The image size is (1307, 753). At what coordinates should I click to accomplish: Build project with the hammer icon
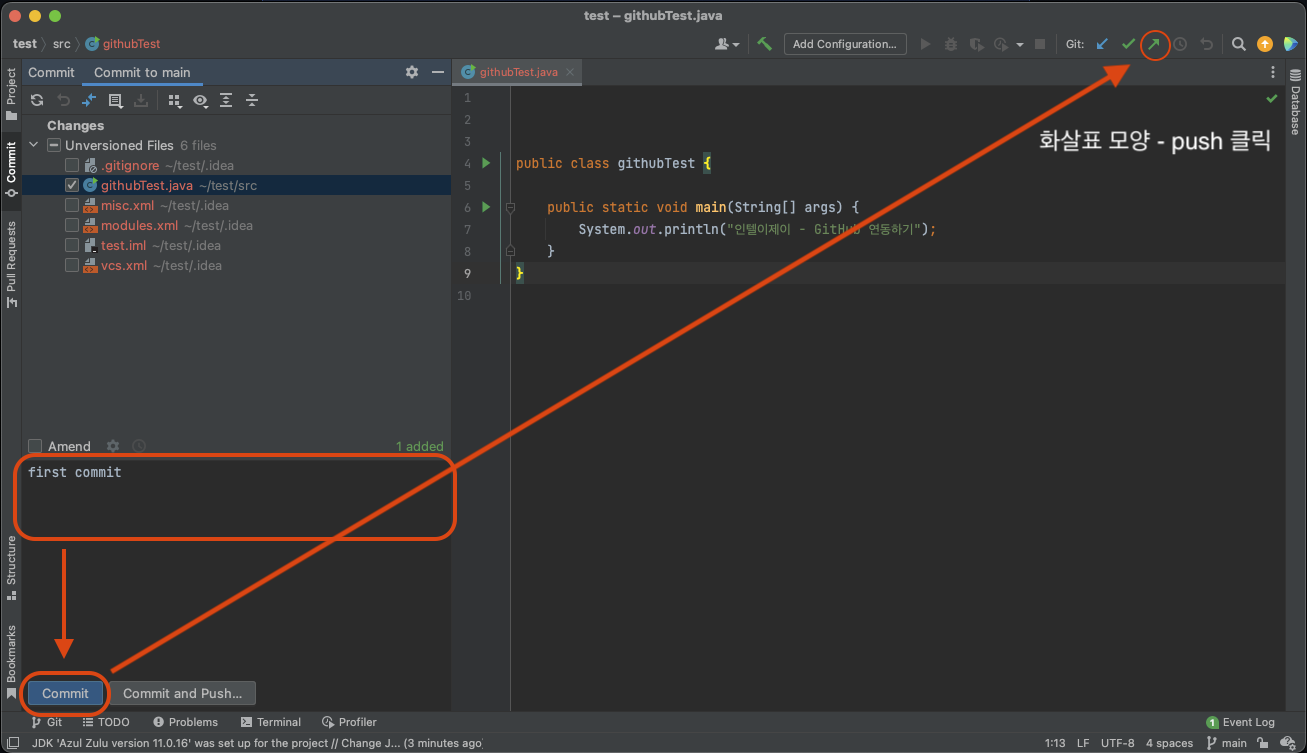pyautogui.click(x=765, y=44)
